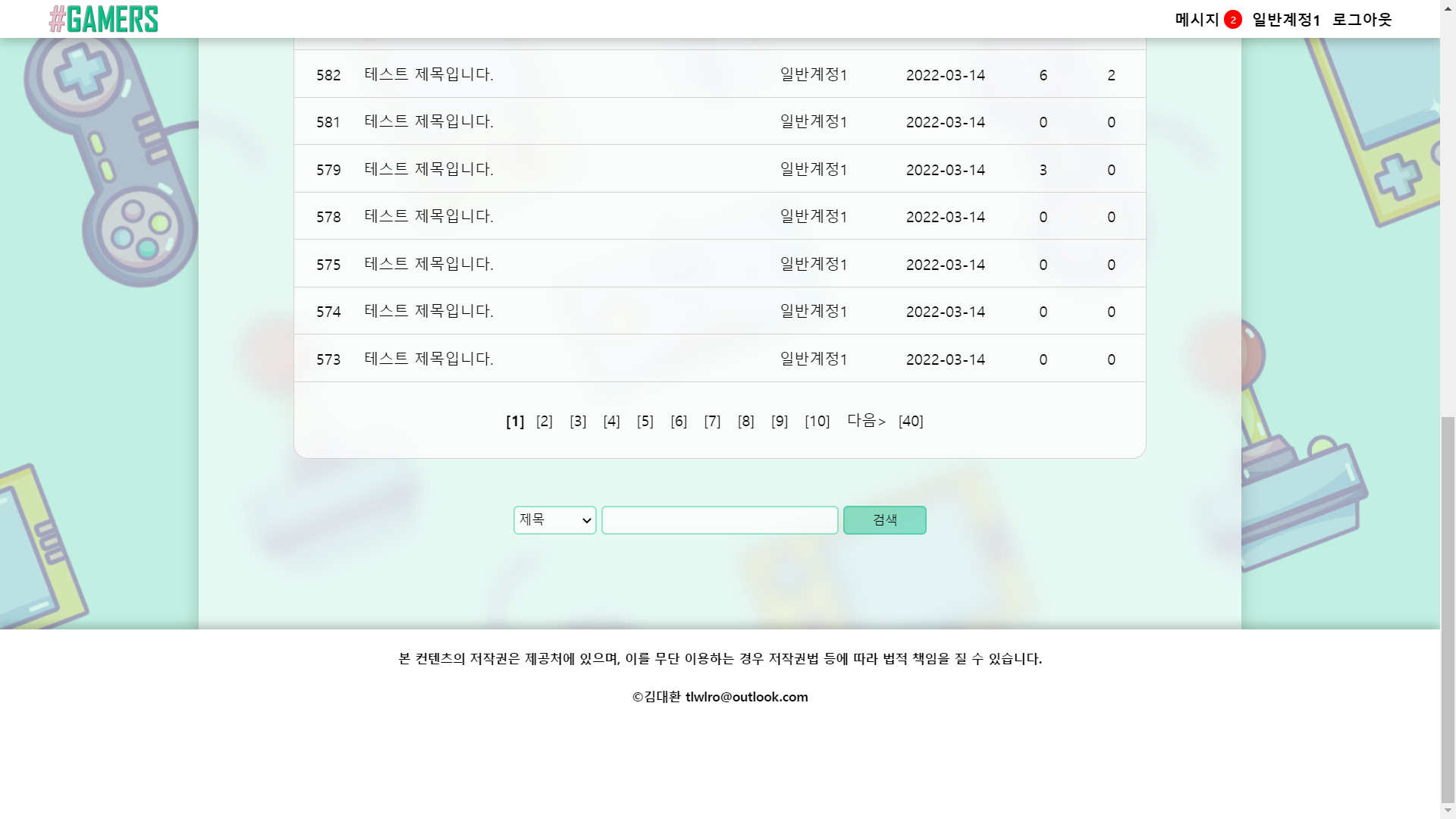The width and height of the screenshot is (1456, 819).
Task: Click the 검색 search button
Action: pyautogui.click(x=884, y=520)
